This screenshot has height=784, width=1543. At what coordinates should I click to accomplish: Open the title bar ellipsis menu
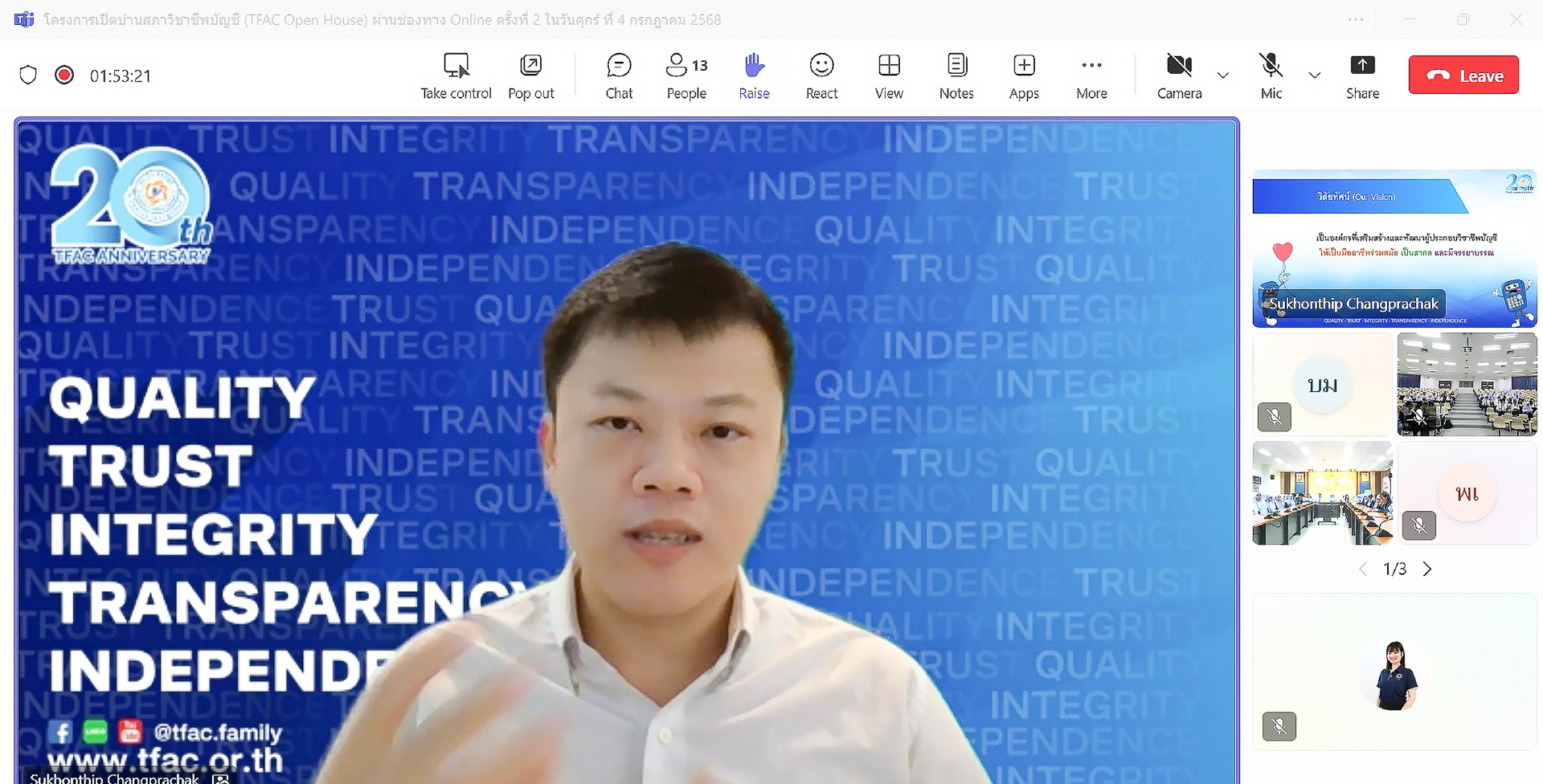tap(1356, 19)
